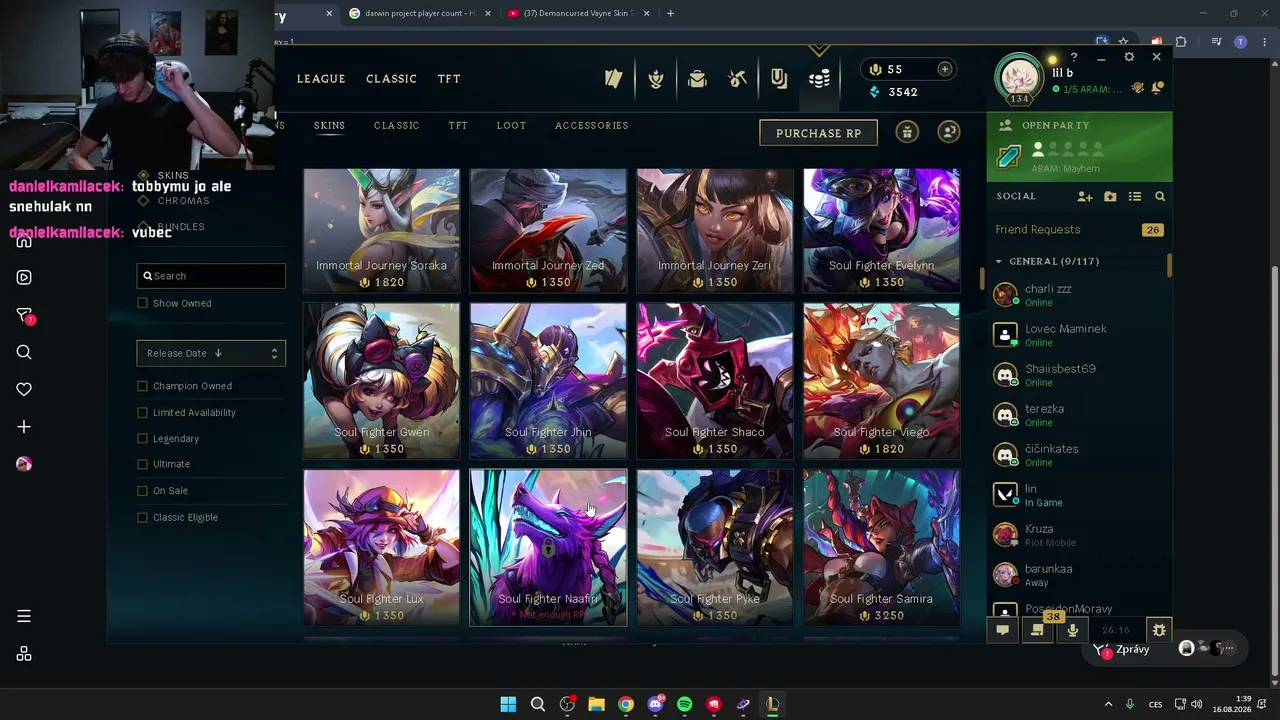Open the video play icon in left sidebar

(24, 278)
